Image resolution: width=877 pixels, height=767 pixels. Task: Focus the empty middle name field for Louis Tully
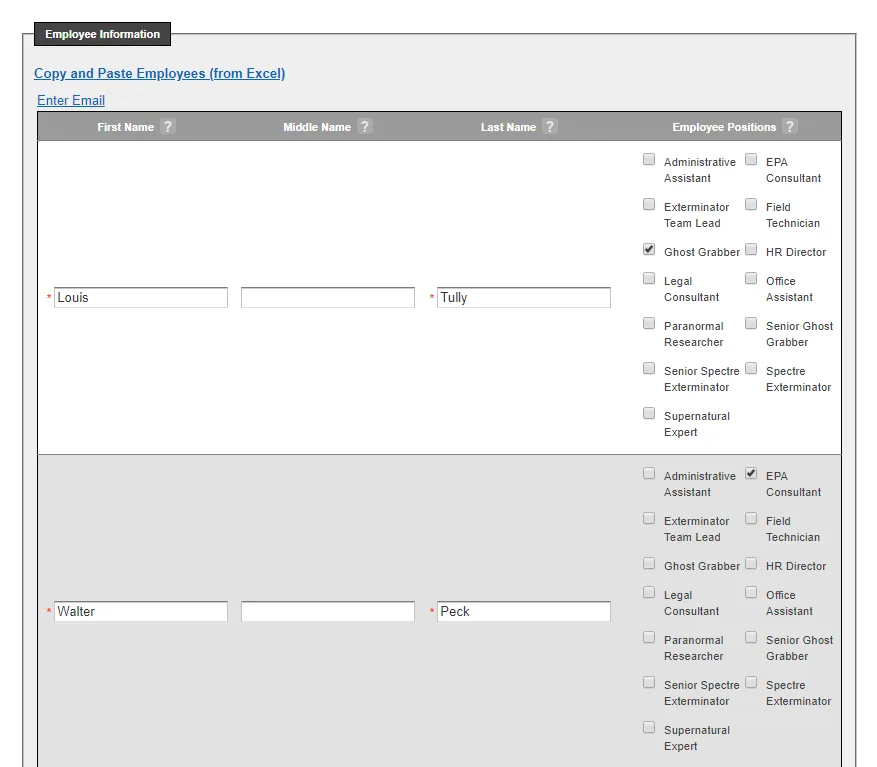tap(328, 298)
